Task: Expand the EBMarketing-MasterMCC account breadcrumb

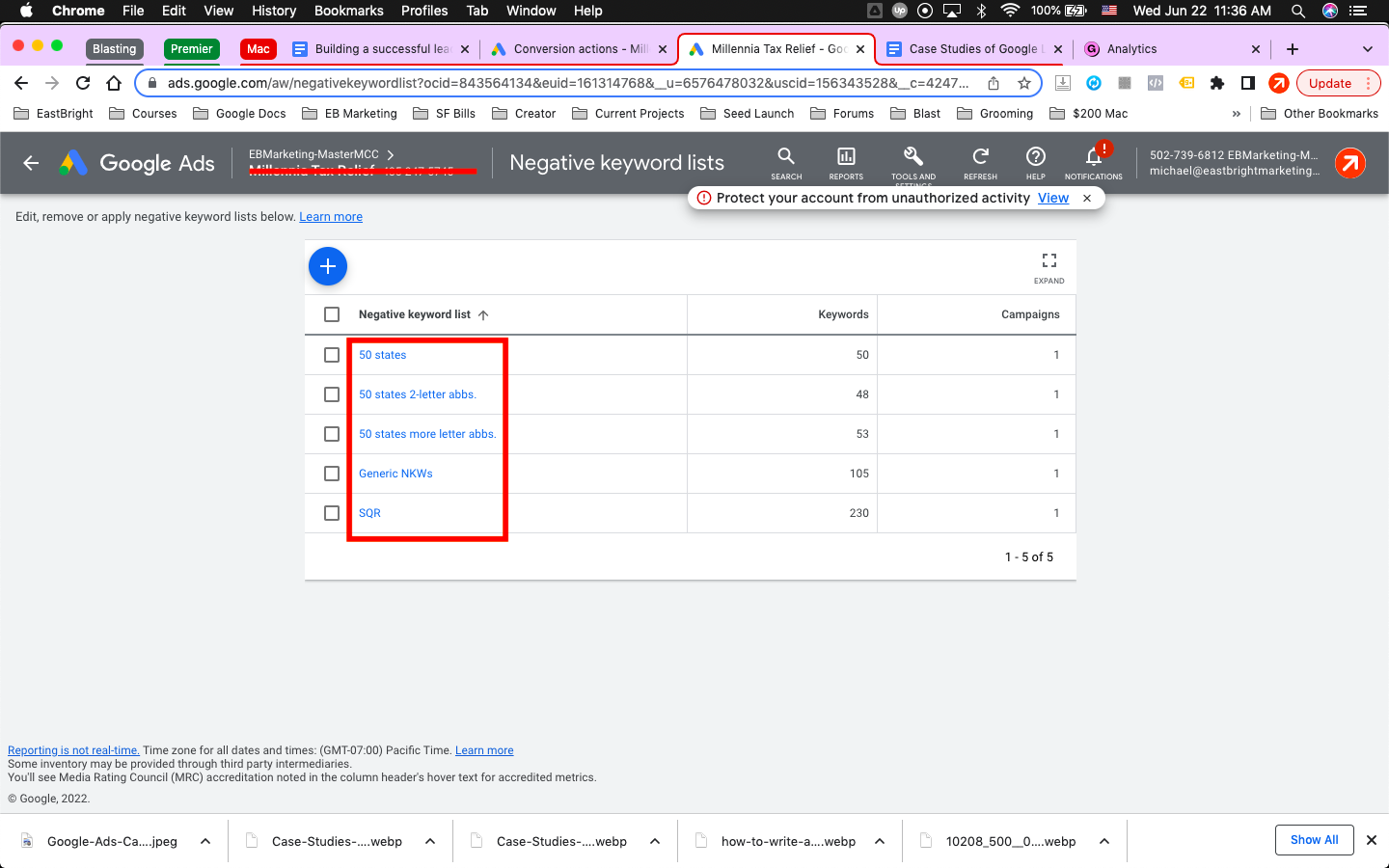Action: [x=391, y=153]
